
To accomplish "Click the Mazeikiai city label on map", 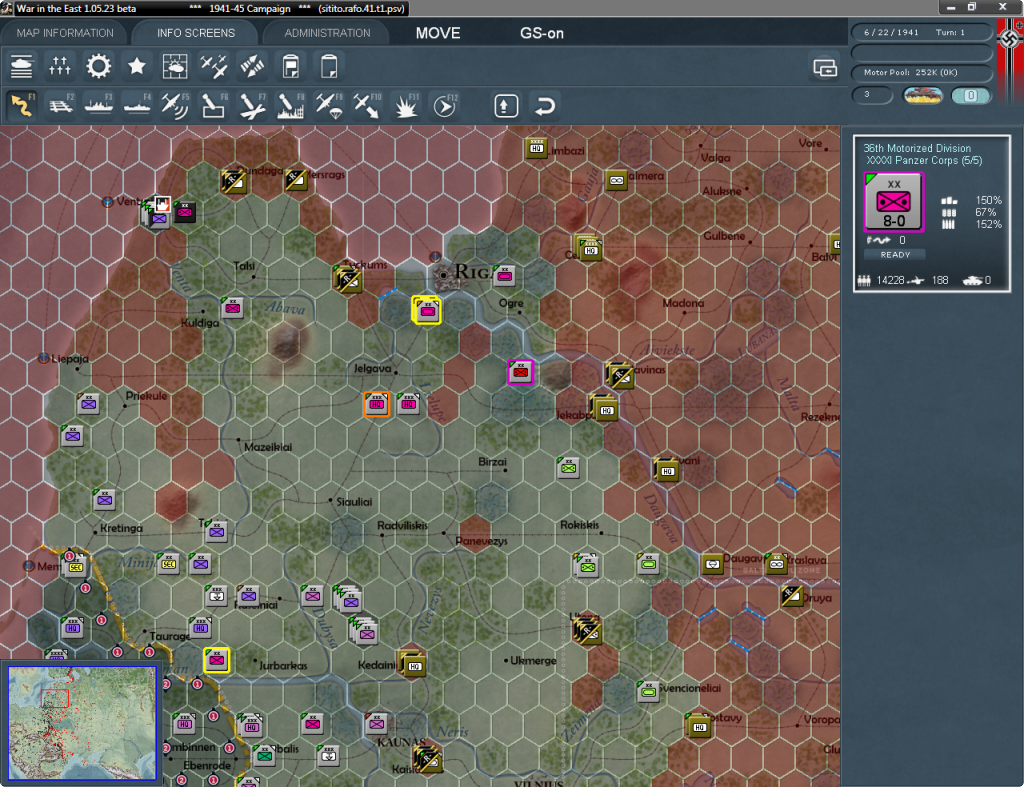I will point(268,447).
